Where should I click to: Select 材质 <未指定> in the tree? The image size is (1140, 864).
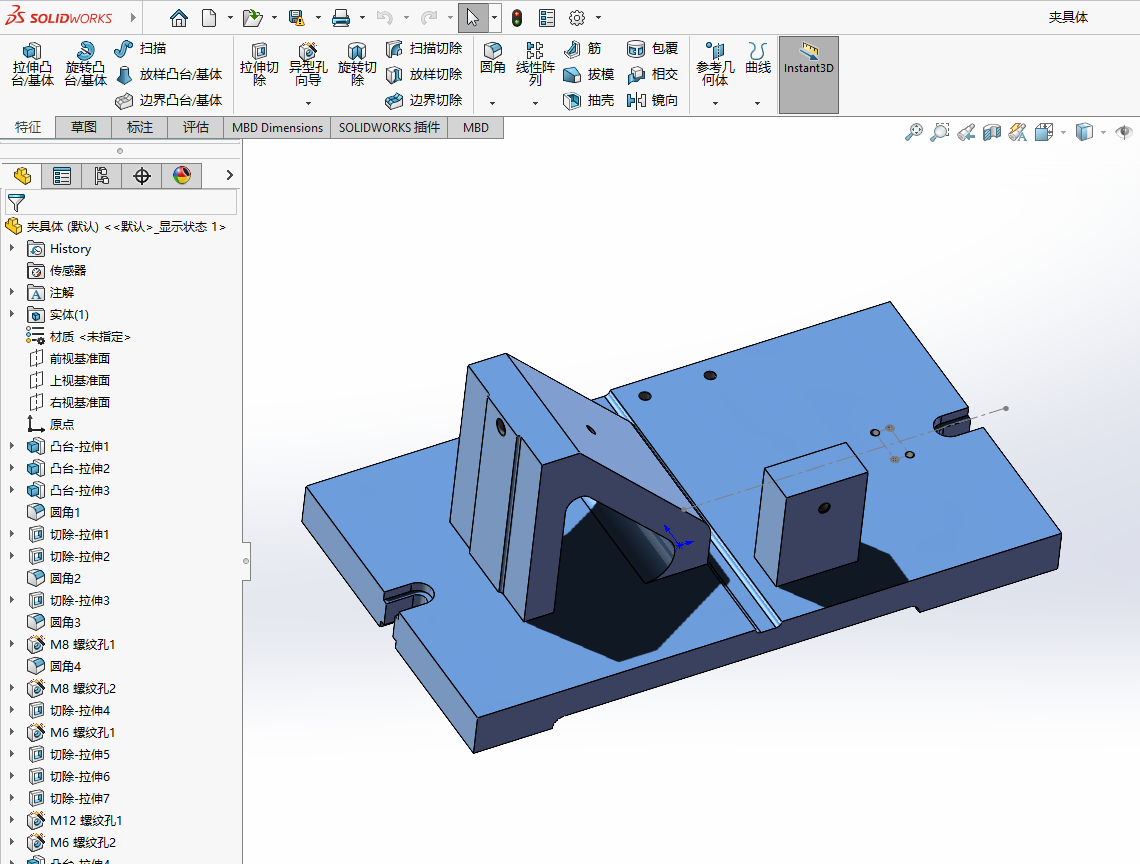pos(90,337)
